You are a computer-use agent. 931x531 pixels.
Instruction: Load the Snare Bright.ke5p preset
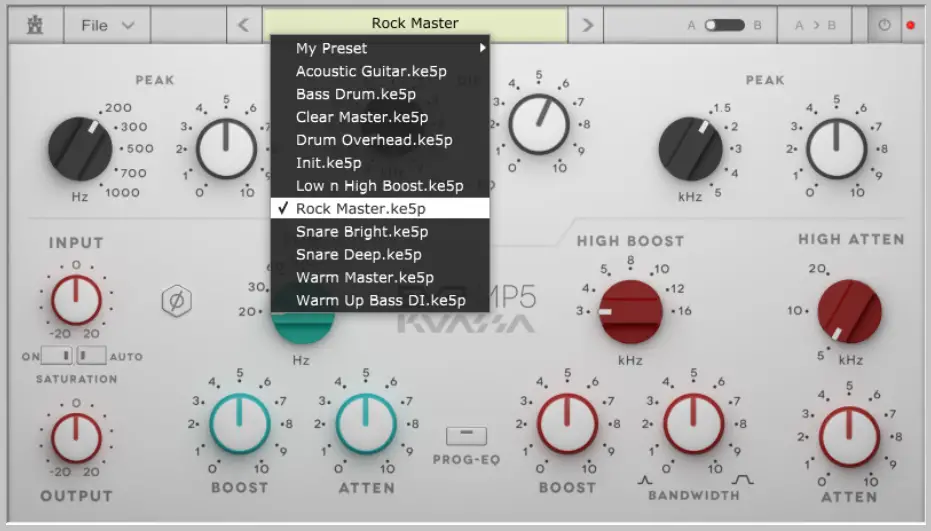click(380, 232)
